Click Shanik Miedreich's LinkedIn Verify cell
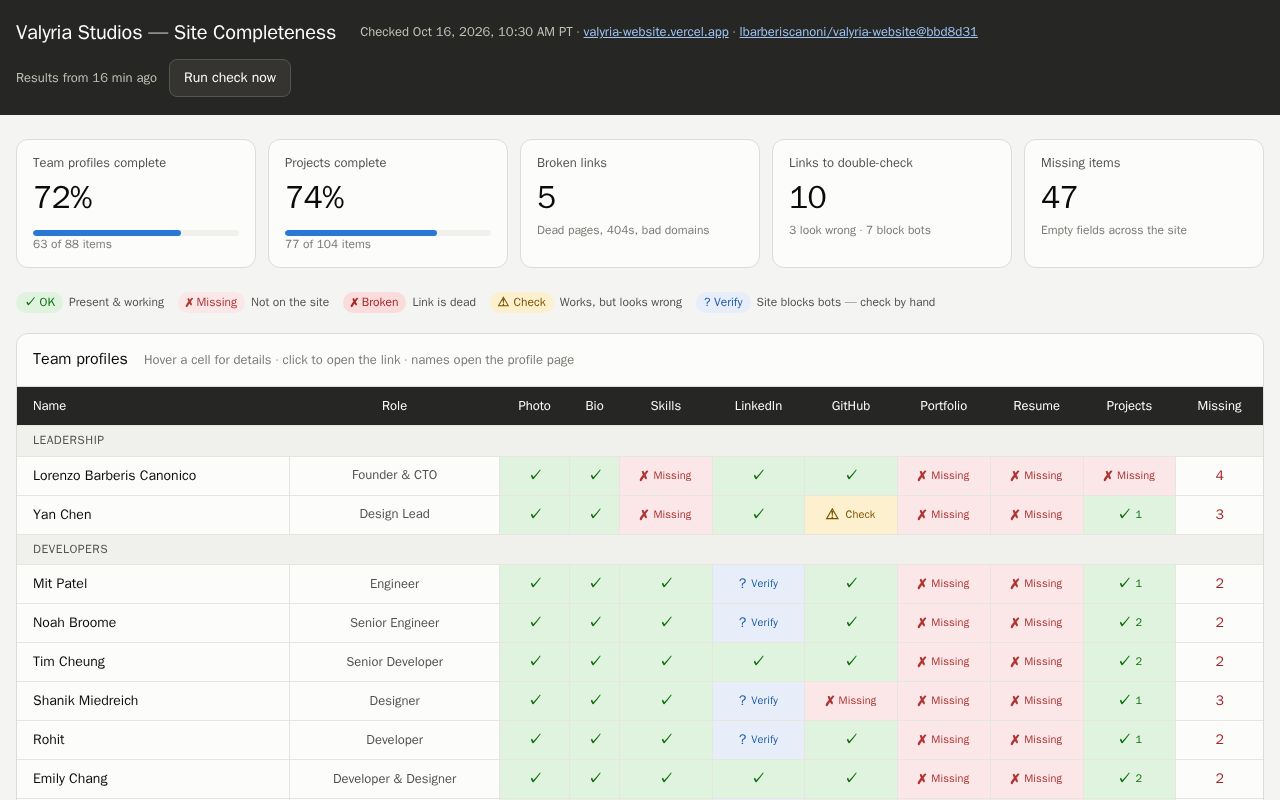 coord(758,701)
